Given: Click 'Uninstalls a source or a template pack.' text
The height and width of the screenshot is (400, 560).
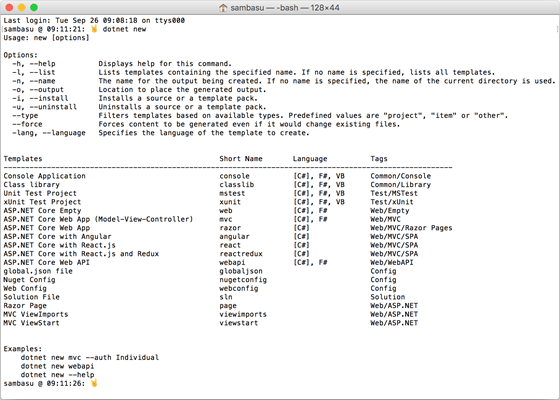Looking at the screenshot, I should (x=182, y=107).
